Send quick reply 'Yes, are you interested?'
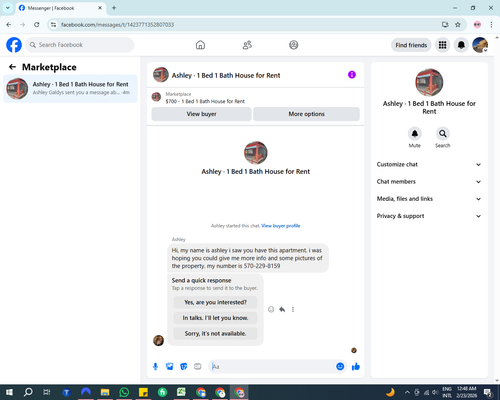The image size is (500, 400). tap(215, 302)
